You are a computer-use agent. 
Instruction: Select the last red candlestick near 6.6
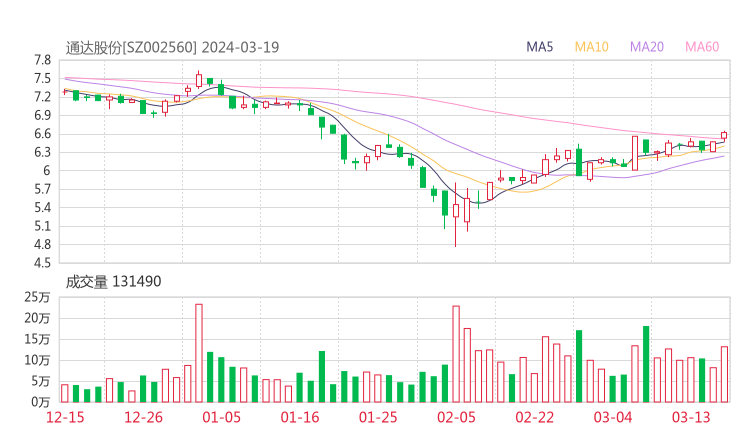724,135
